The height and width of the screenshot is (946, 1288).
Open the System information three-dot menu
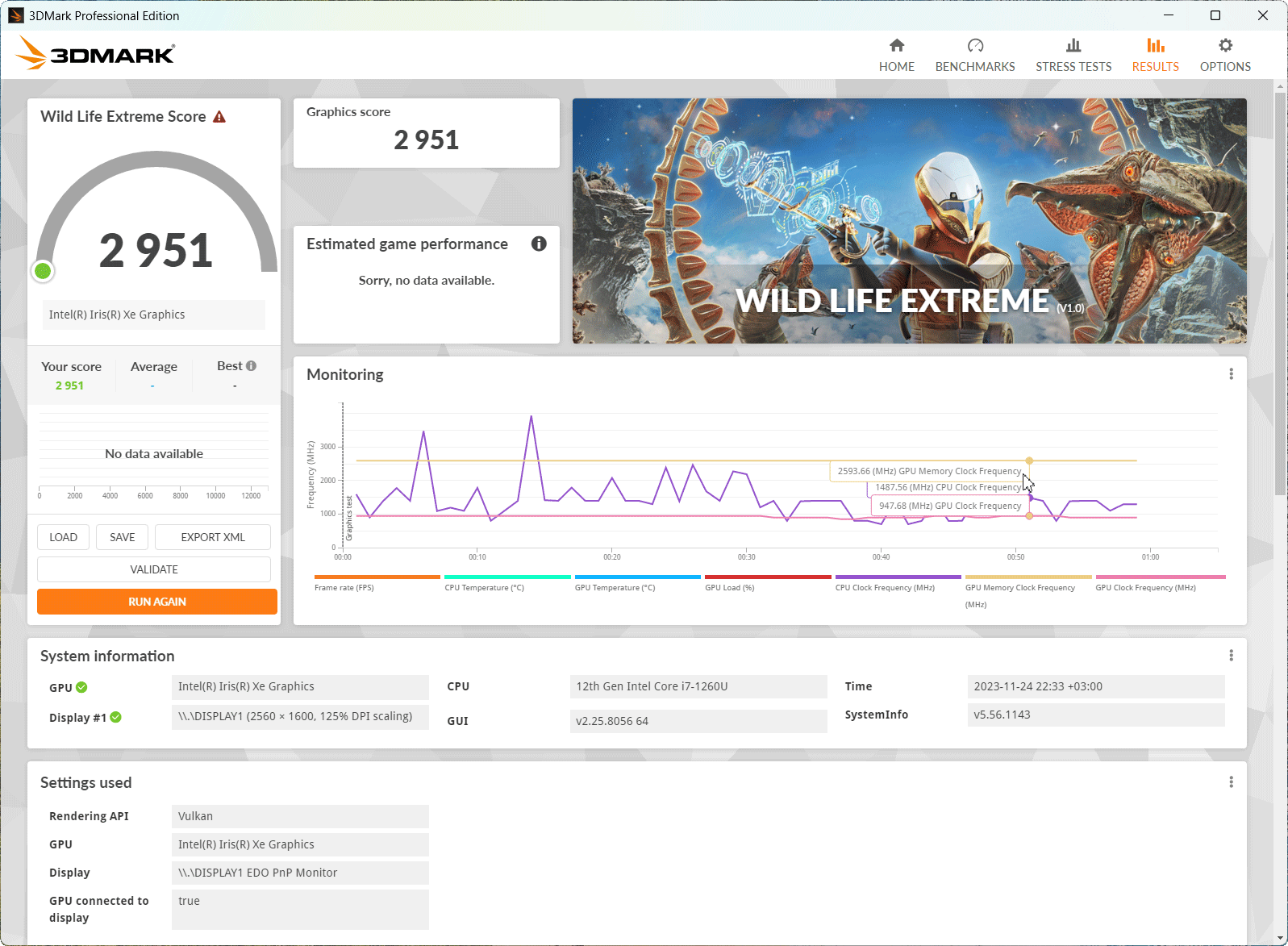tap(1231, 656)
